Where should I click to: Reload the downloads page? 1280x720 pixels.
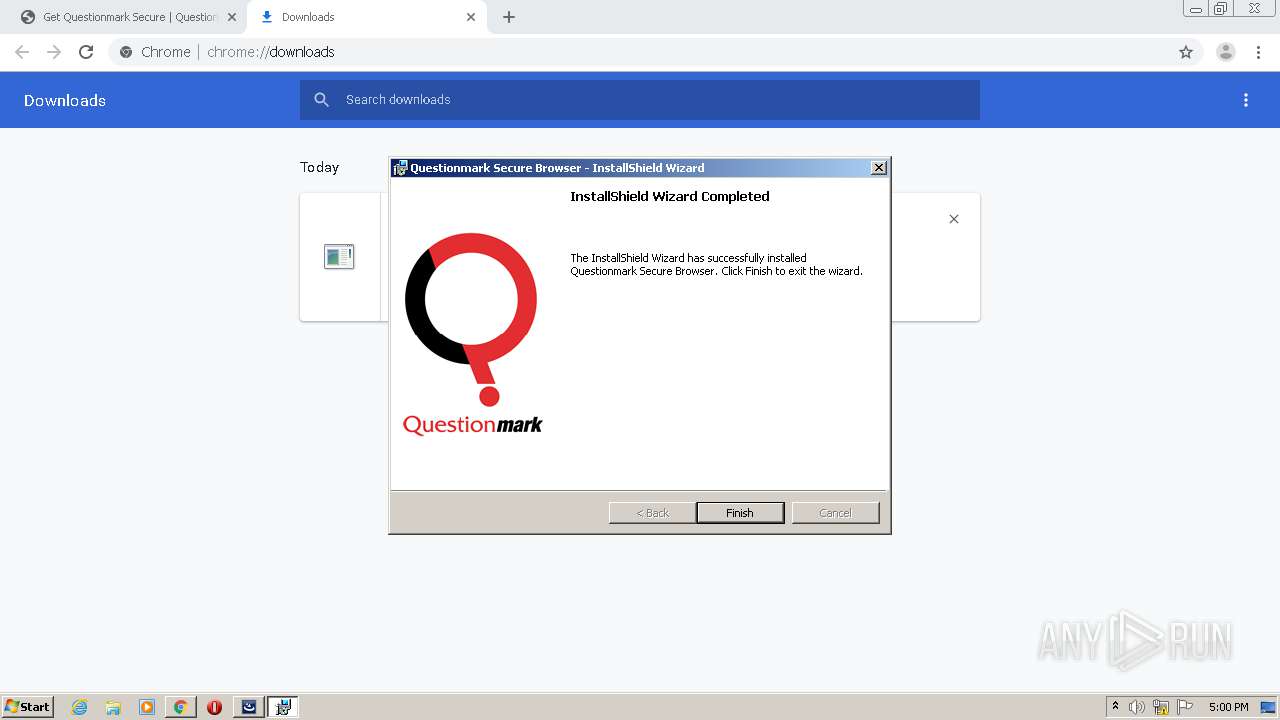[x=86, y=52]
